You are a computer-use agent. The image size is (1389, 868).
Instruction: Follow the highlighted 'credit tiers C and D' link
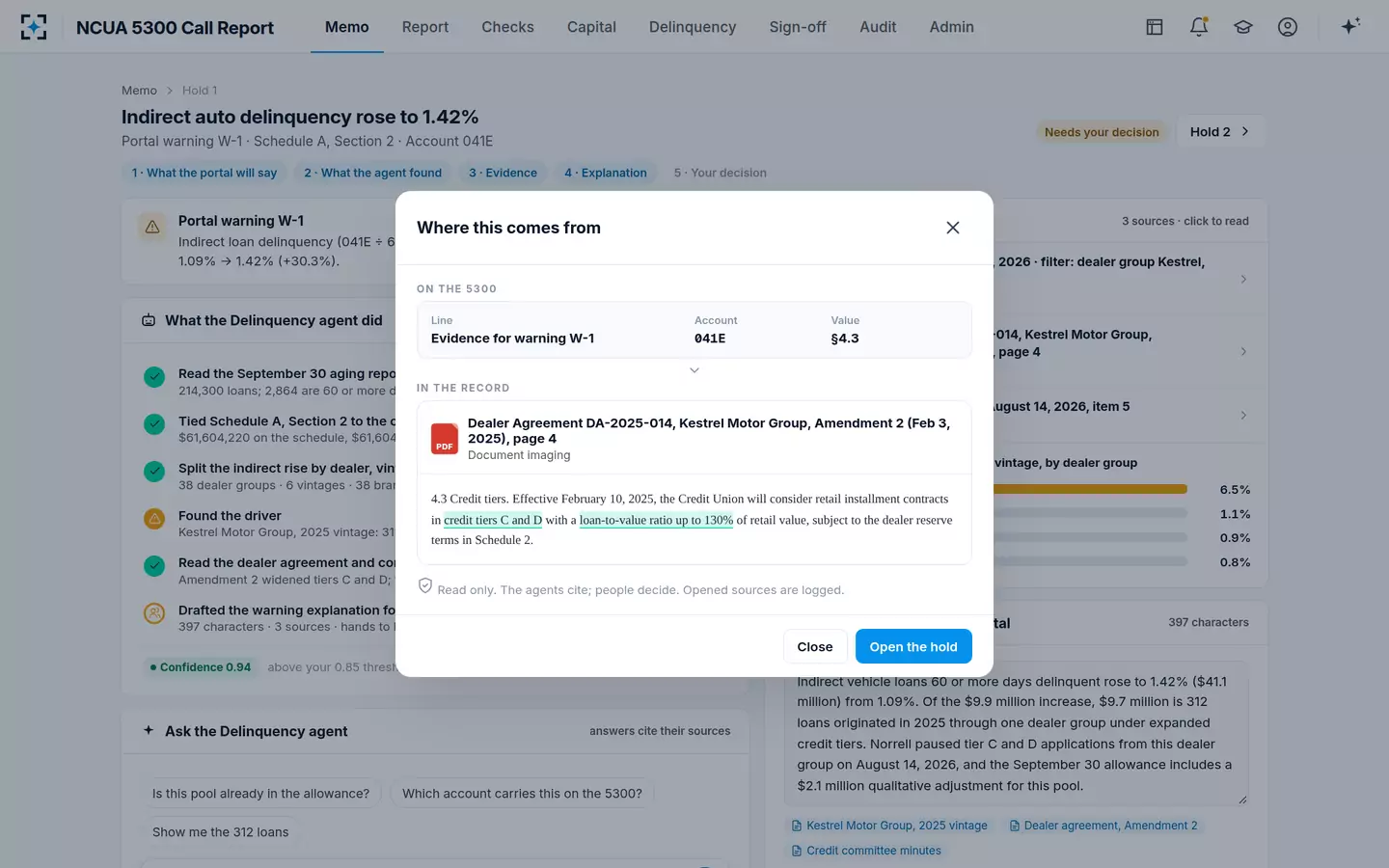tap(493, 520)
